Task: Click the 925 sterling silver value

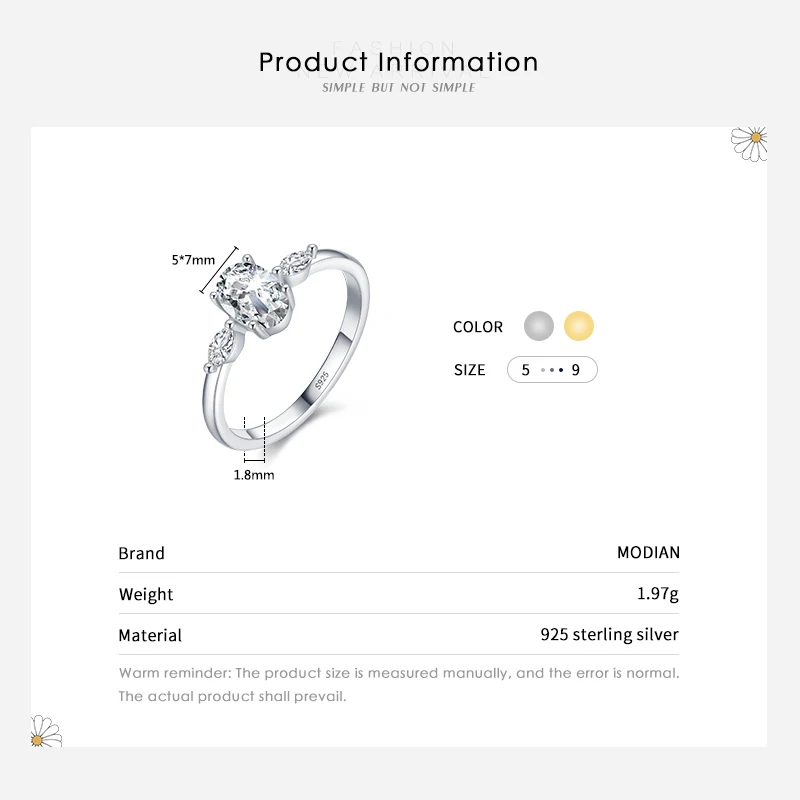Action: 609,634
